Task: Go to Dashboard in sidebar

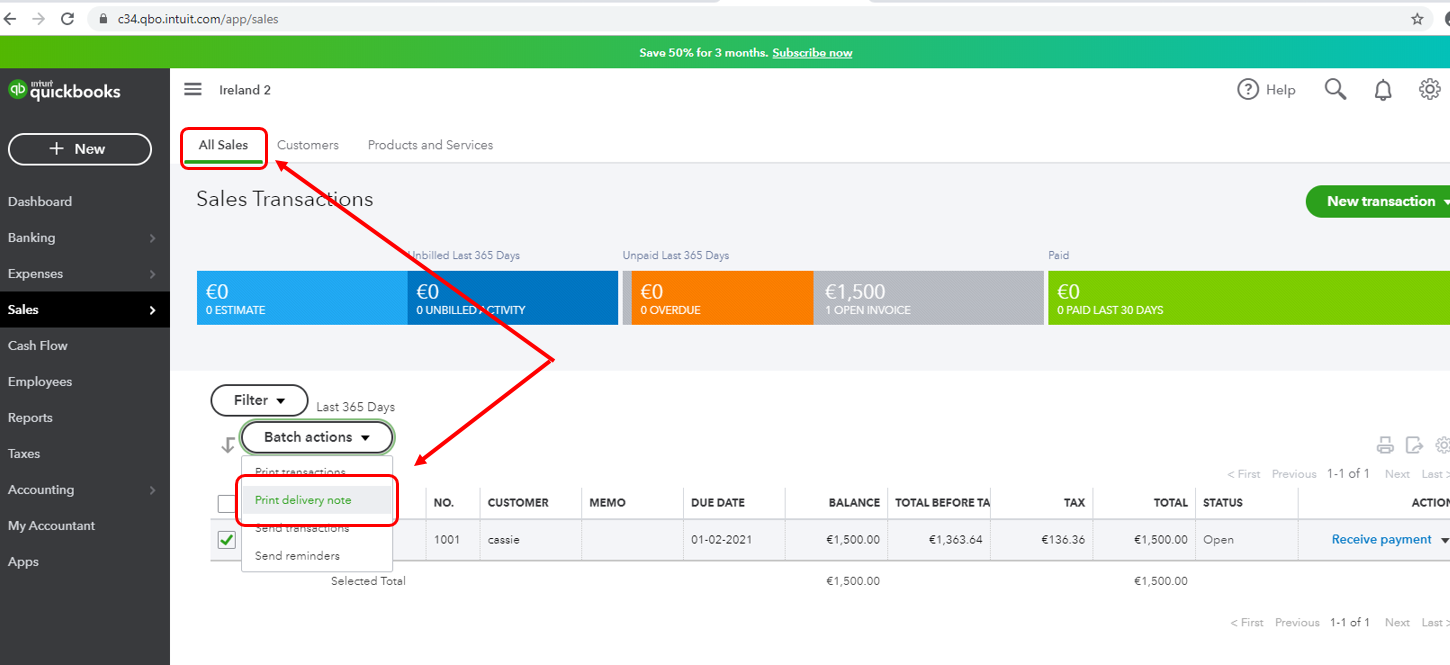Action: click(x=40, y=202)
